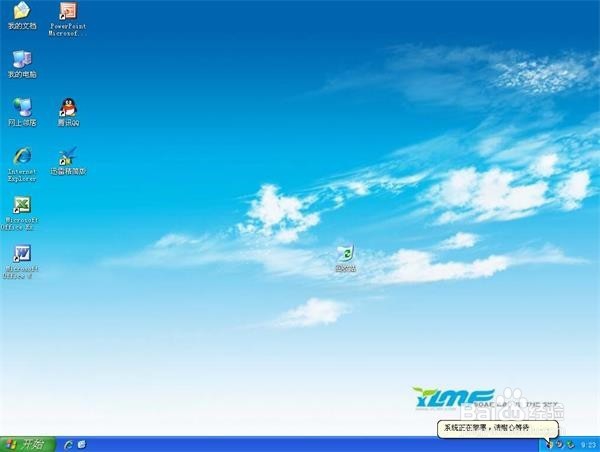
Task: Click the taskbar clock showing 9:23
Action: 589,445
